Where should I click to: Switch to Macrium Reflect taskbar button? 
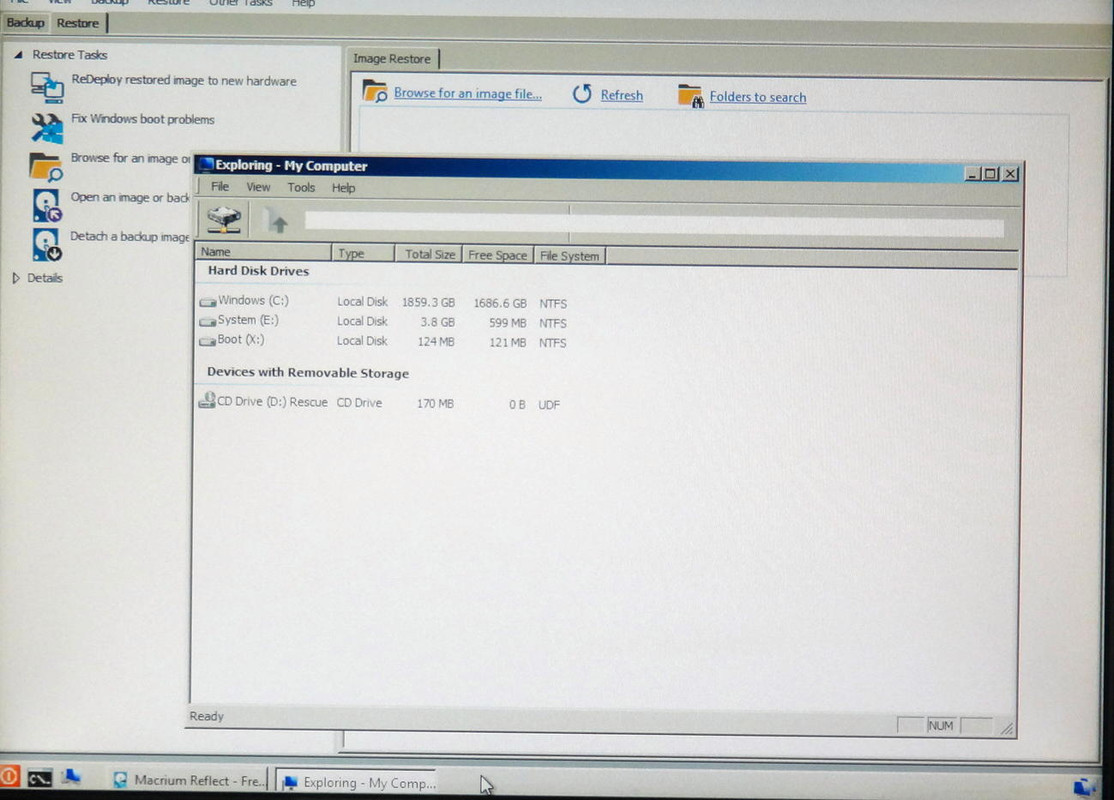pyautogui.click(x=188, y=780)
